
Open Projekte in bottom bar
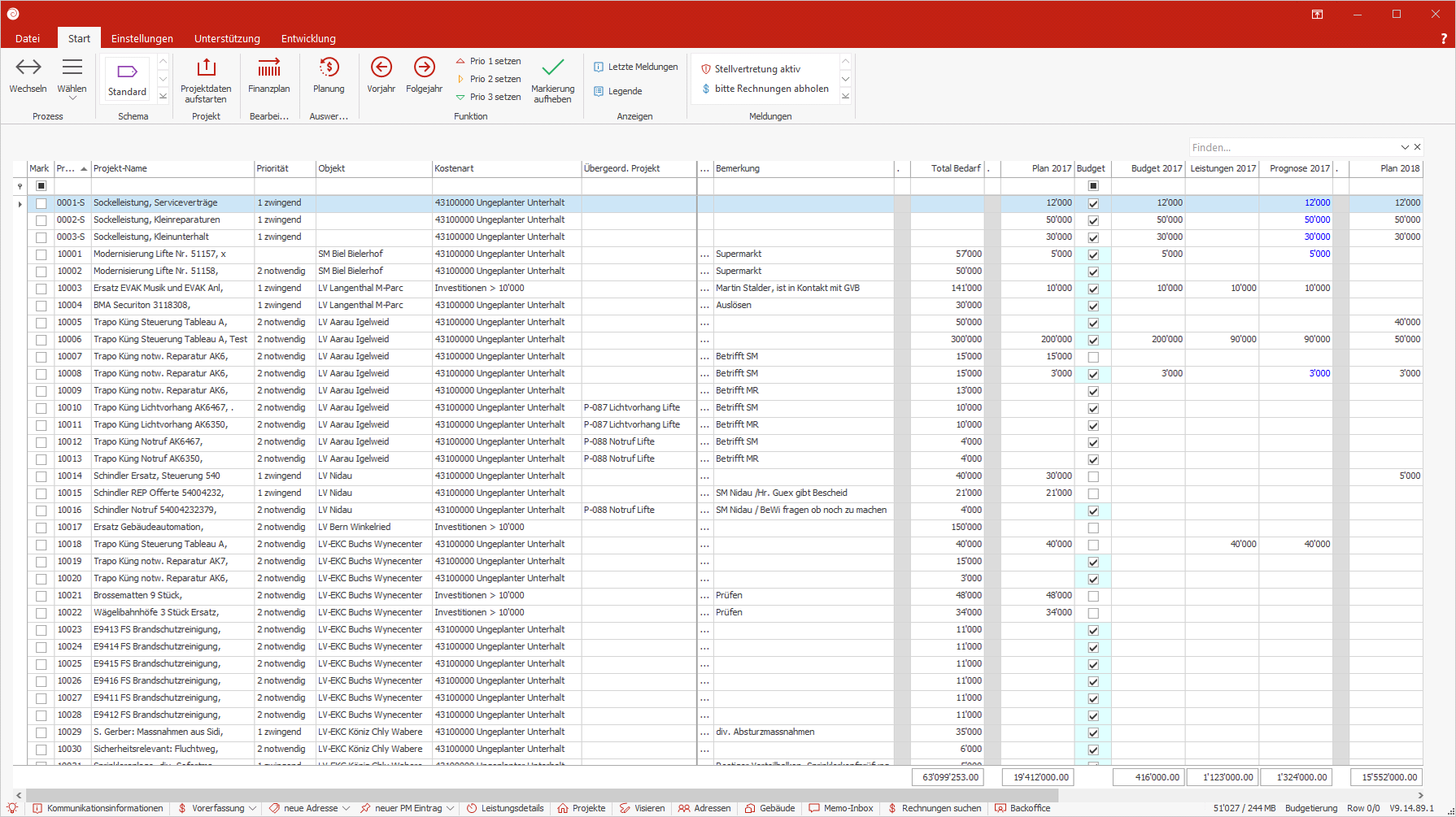point(582,808)
